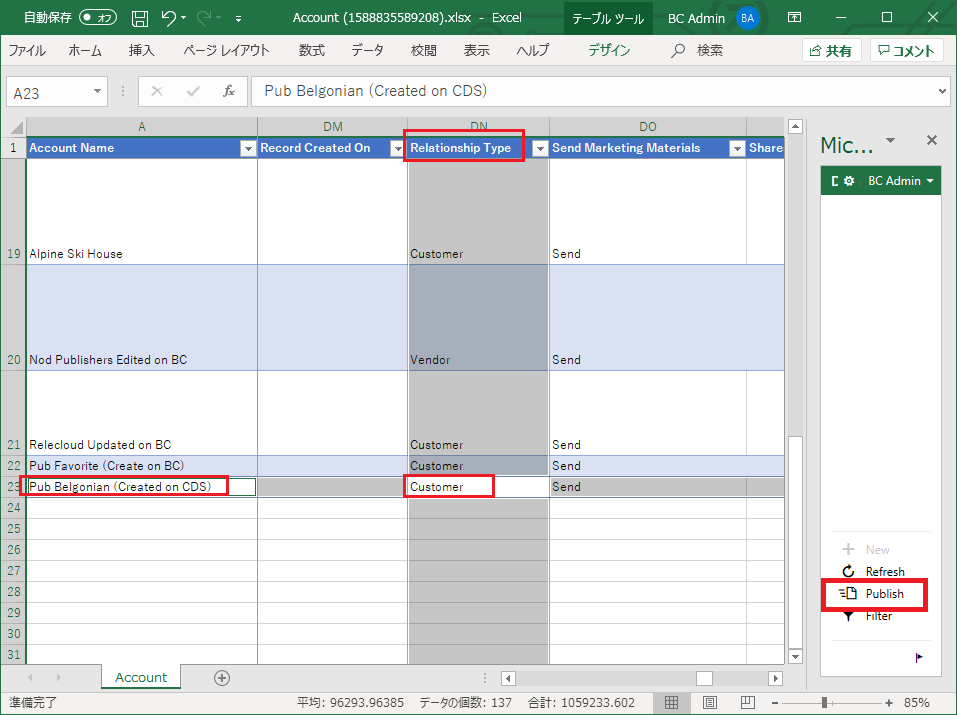The height and width of the screenshot is (715, 957).
Task: Click the BA account avatar
Action: (x=747, y=18)
